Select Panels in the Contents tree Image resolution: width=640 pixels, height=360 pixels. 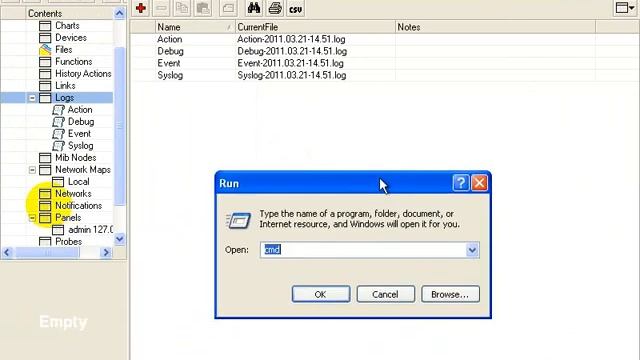coord(68,218)
